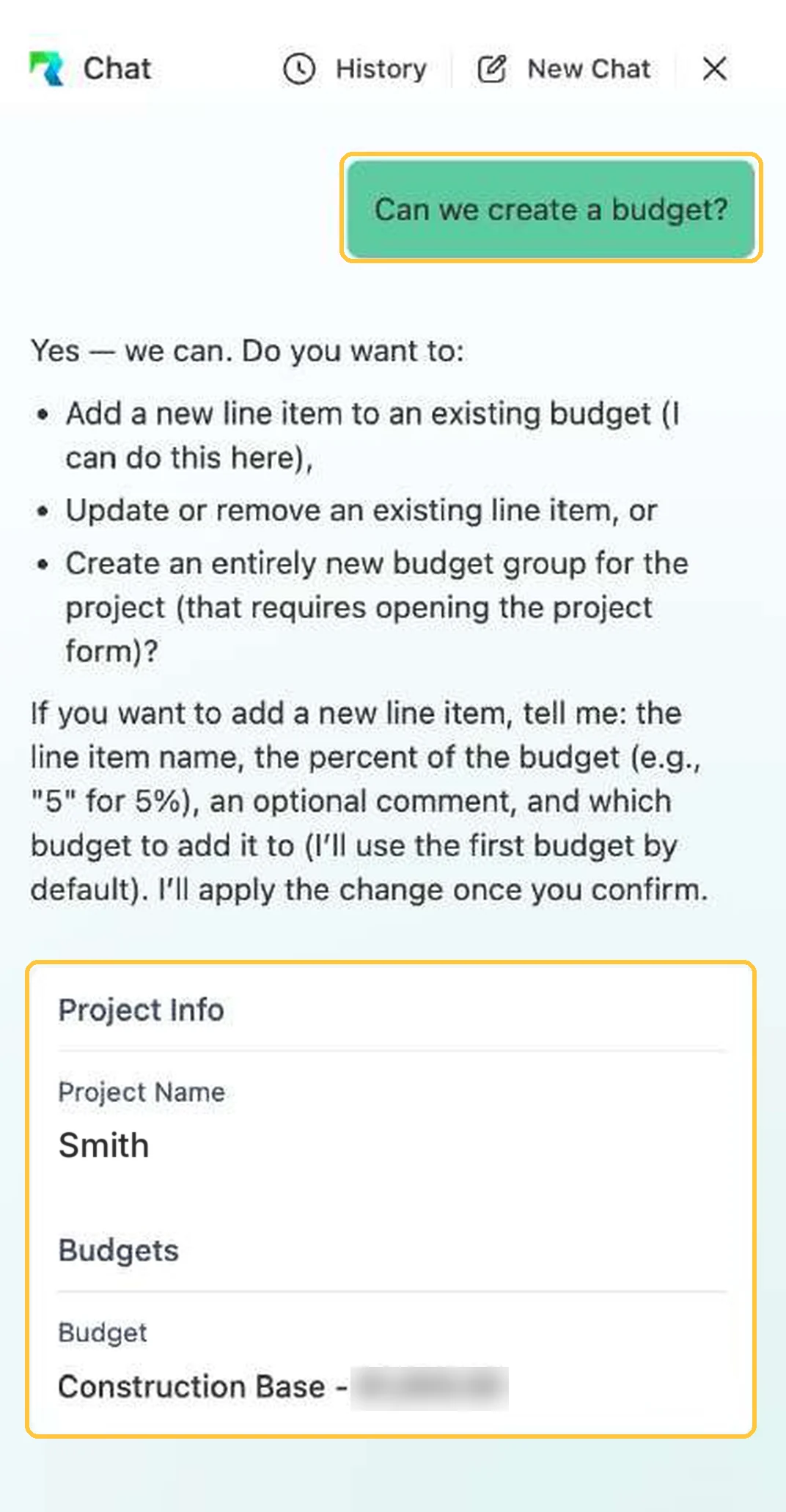Open the History view
Screen dimensions: 786x1512
click(356, 69)
